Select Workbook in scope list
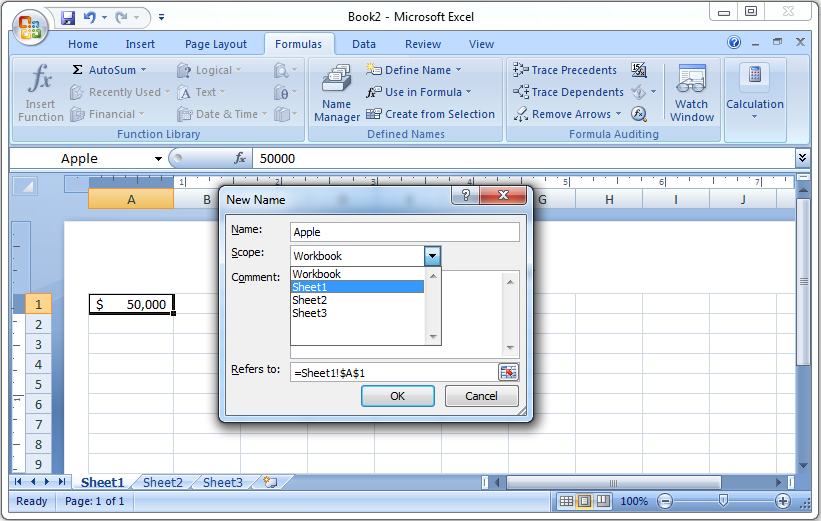This screenshot has height=521, width=821. 357,274
